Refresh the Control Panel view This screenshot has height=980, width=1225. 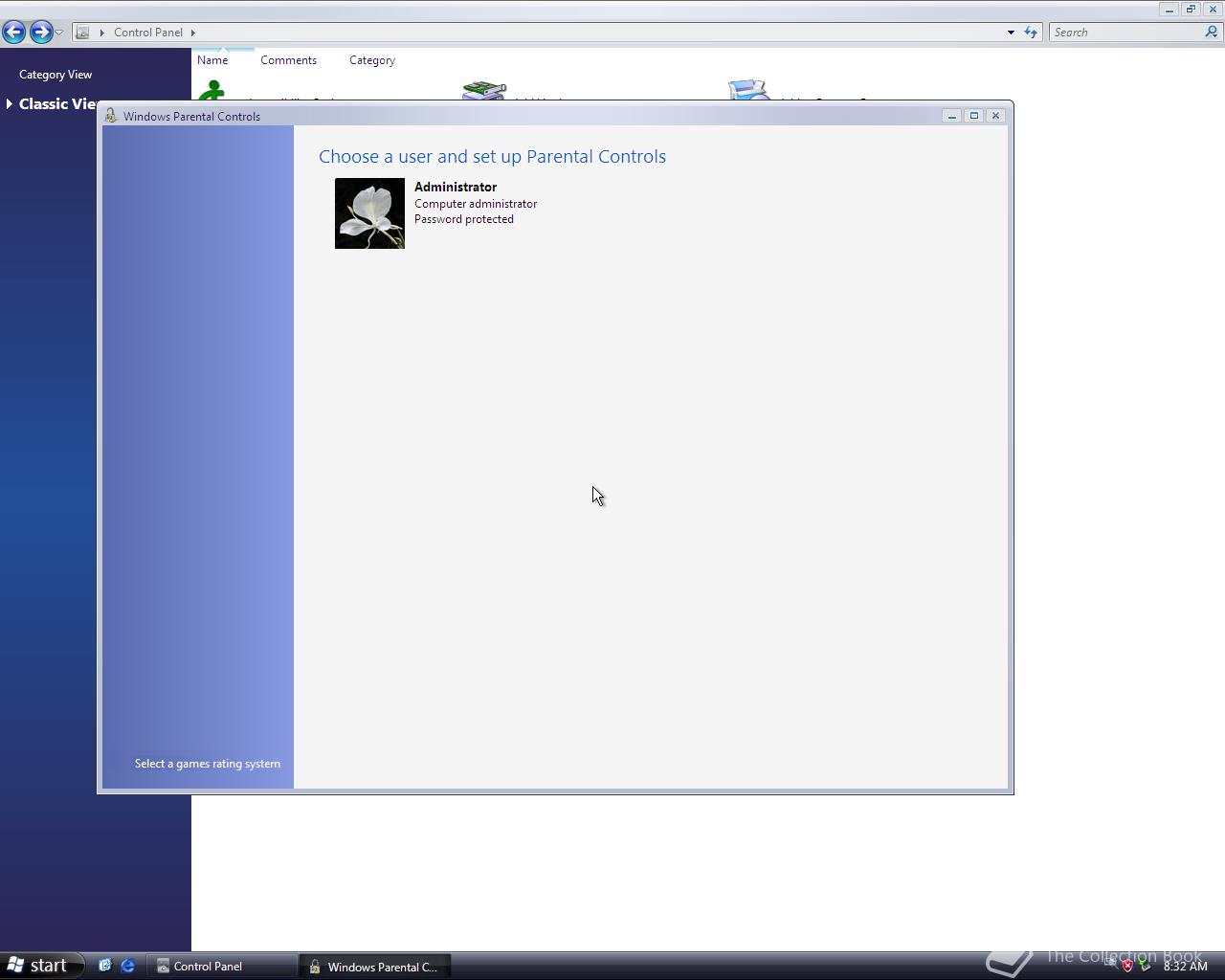(1031, 32)
